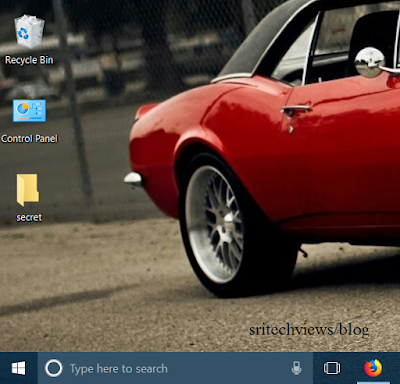Click the 'Recycle Bin' label text
The height and width of the screenshot is (384, 400).
pos(29,60)
